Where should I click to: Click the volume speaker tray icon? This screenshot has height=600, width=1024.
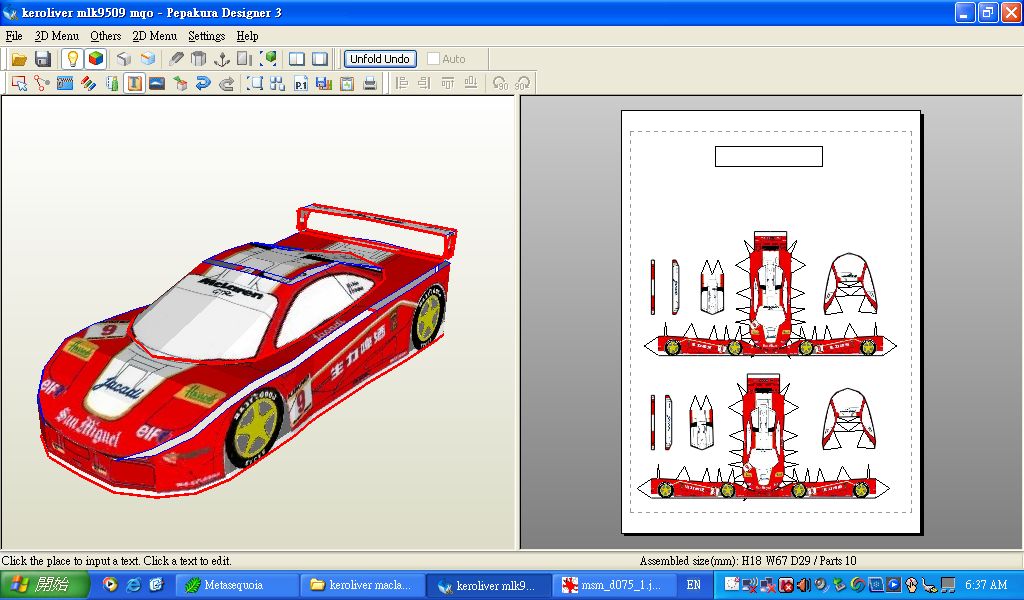click(x=803, y=585)
